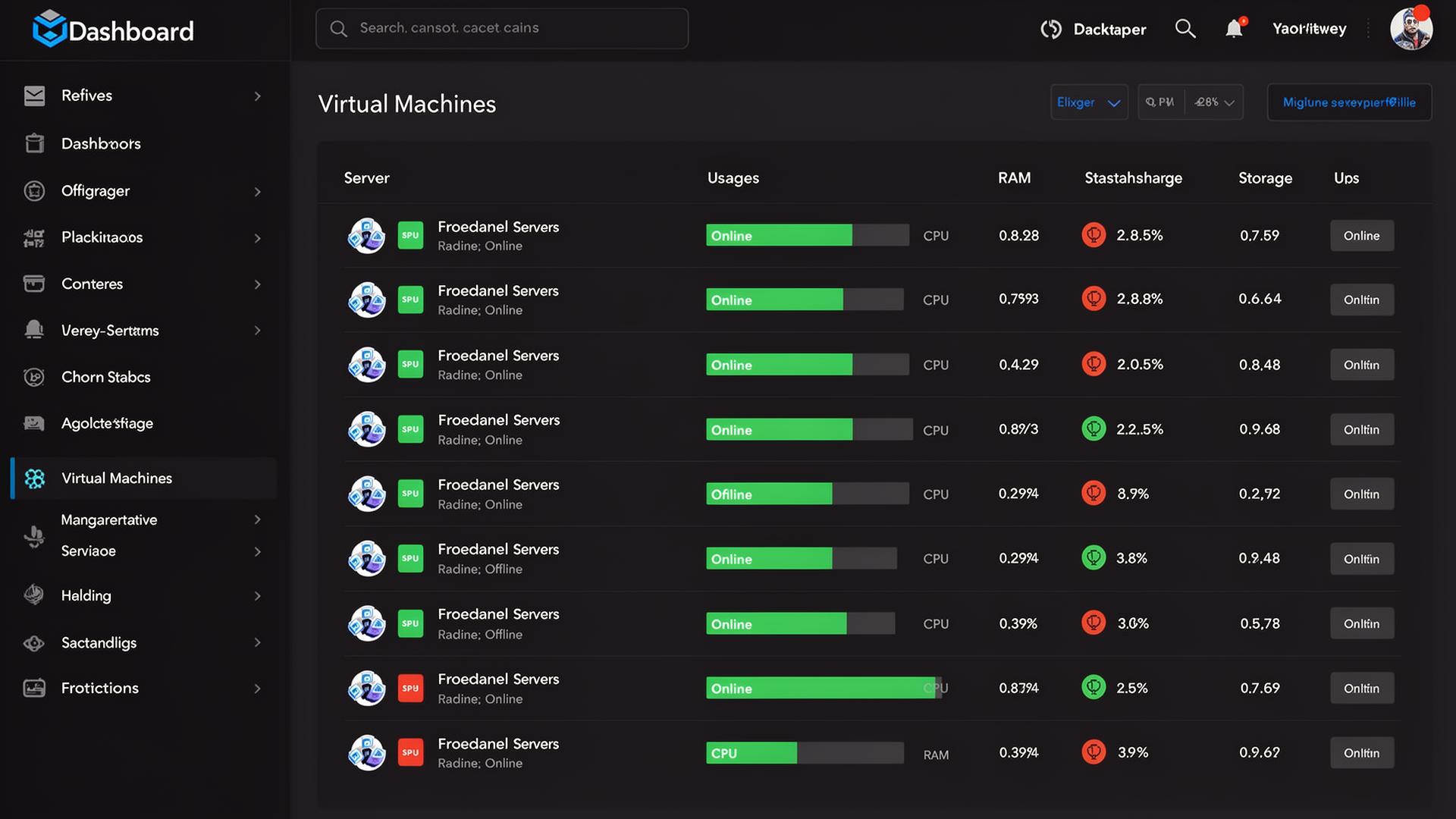
Task: Open the Elixger dropdown
Action: [1089, 102]
